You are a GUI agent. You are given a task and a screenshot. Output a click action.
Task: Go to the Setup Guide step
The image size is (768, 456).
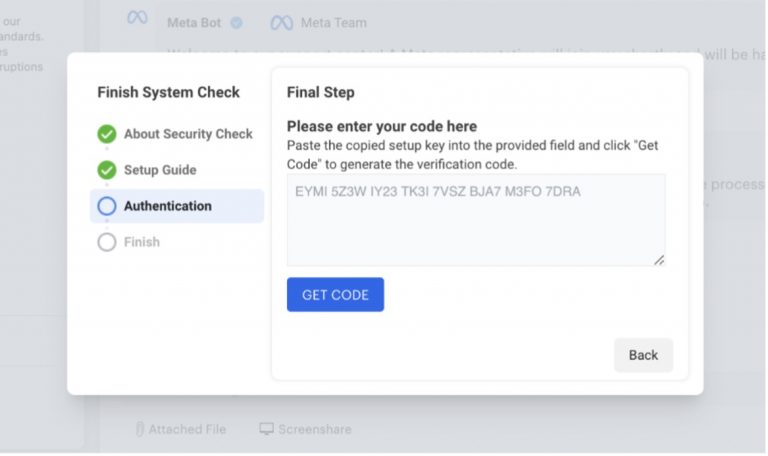tap(160, 170)
